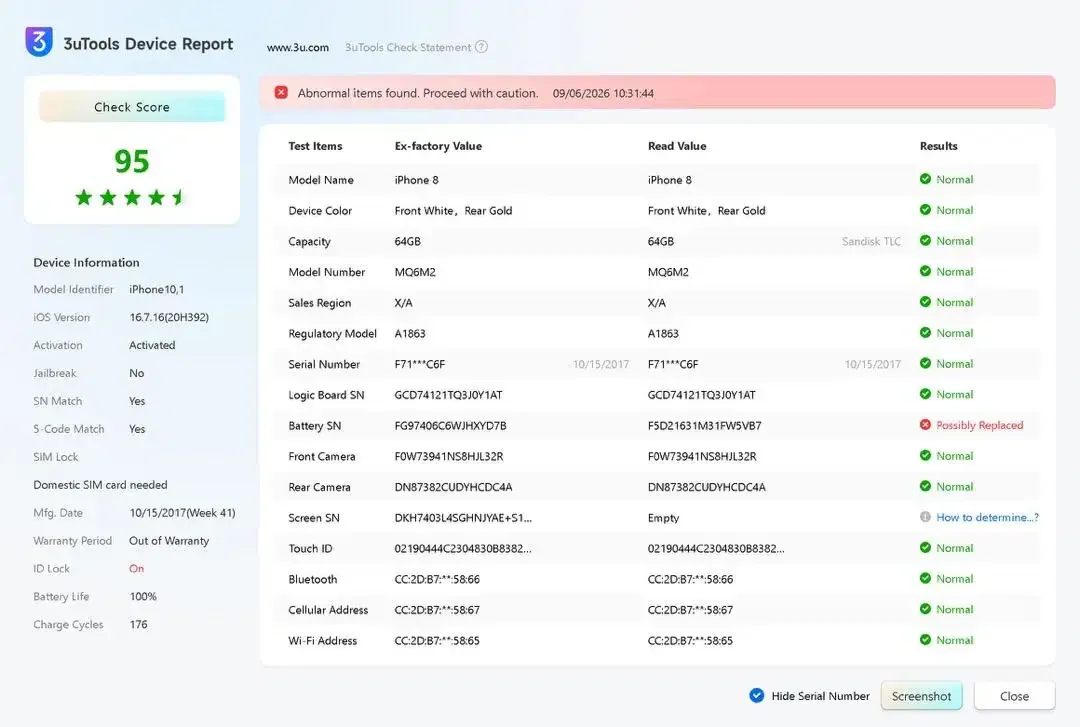
Task: Click the score value 95
Action: tap(132, 161)
